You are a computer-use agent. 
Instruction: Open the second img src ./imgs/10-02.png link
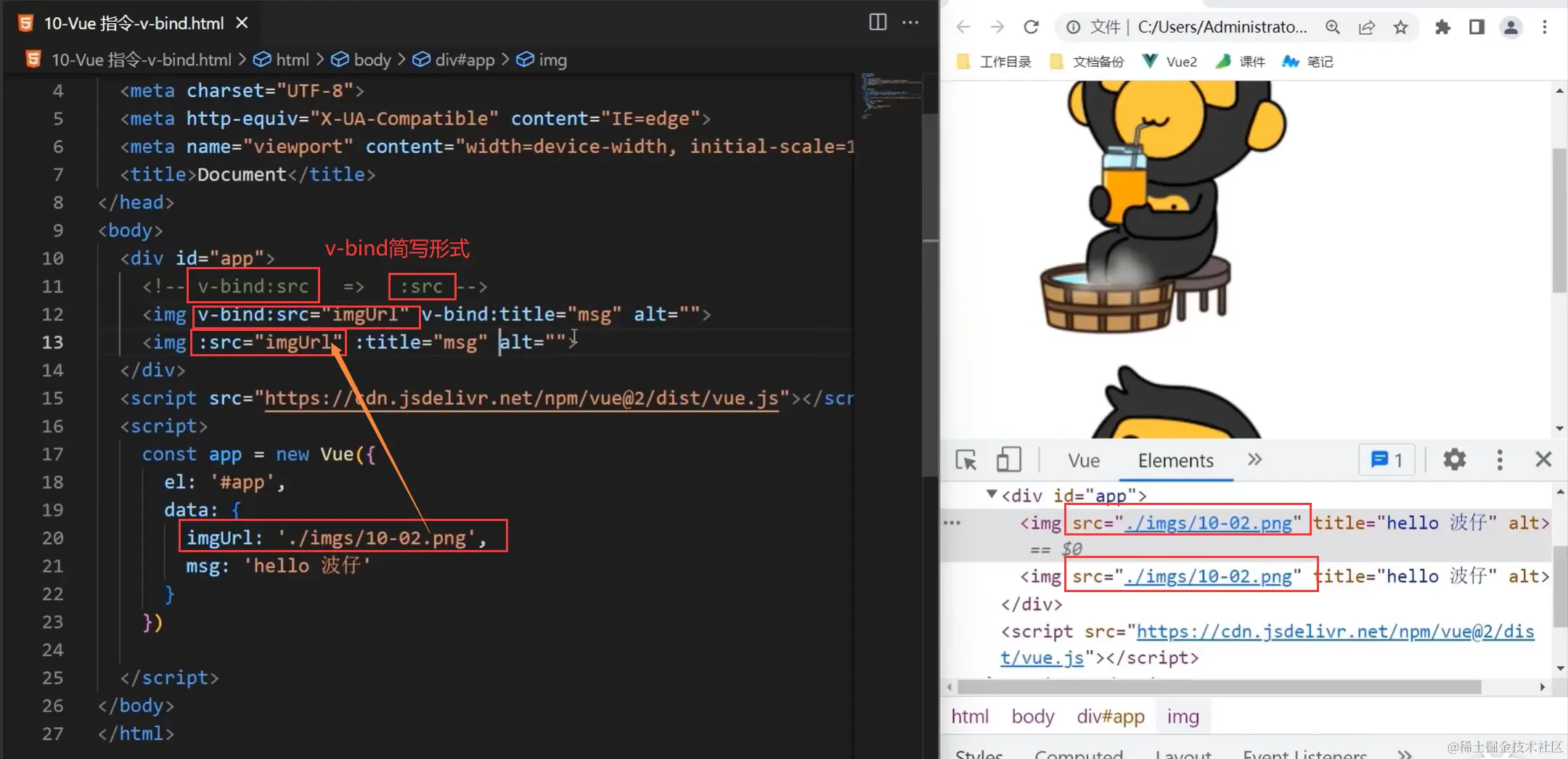[x=1208, y=577]
